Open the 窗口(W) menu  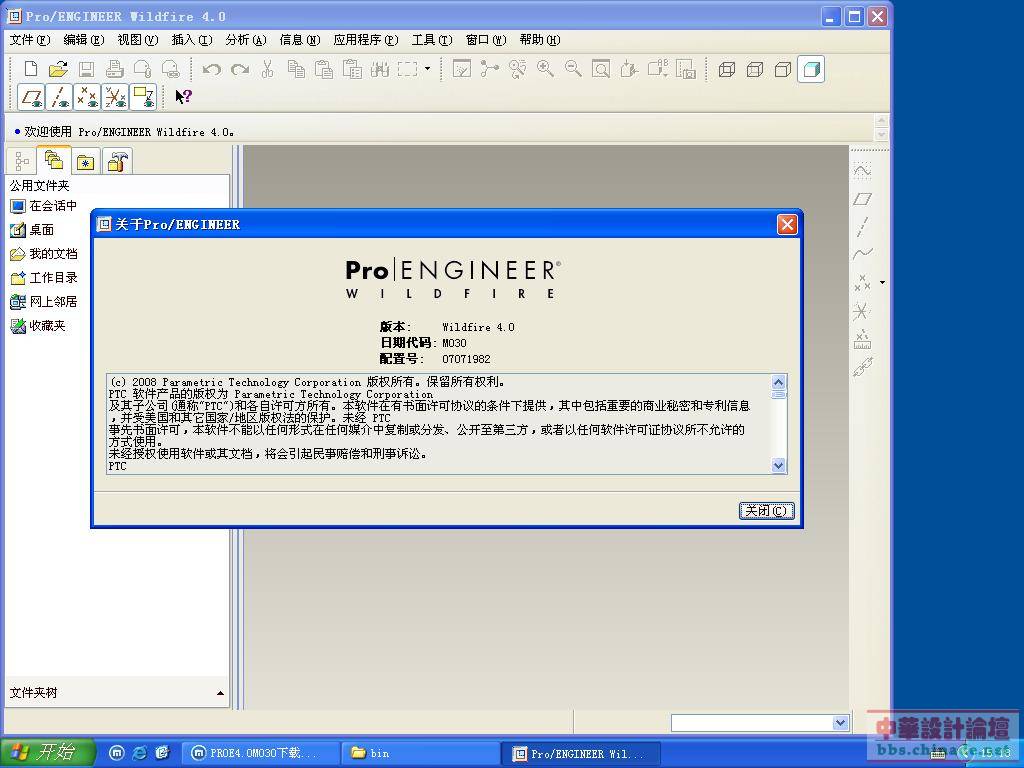pos(486,40)
